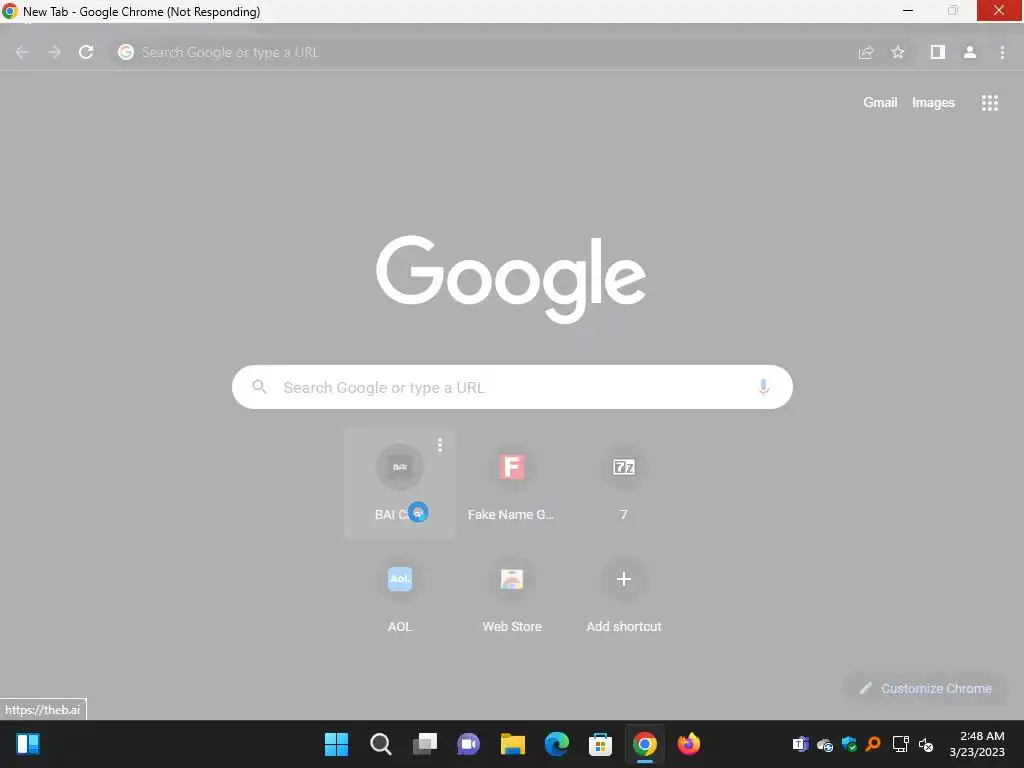1024x768 pixels.
Task: Click the orange magnifier tray icon
Action: [x=873, y=744]
